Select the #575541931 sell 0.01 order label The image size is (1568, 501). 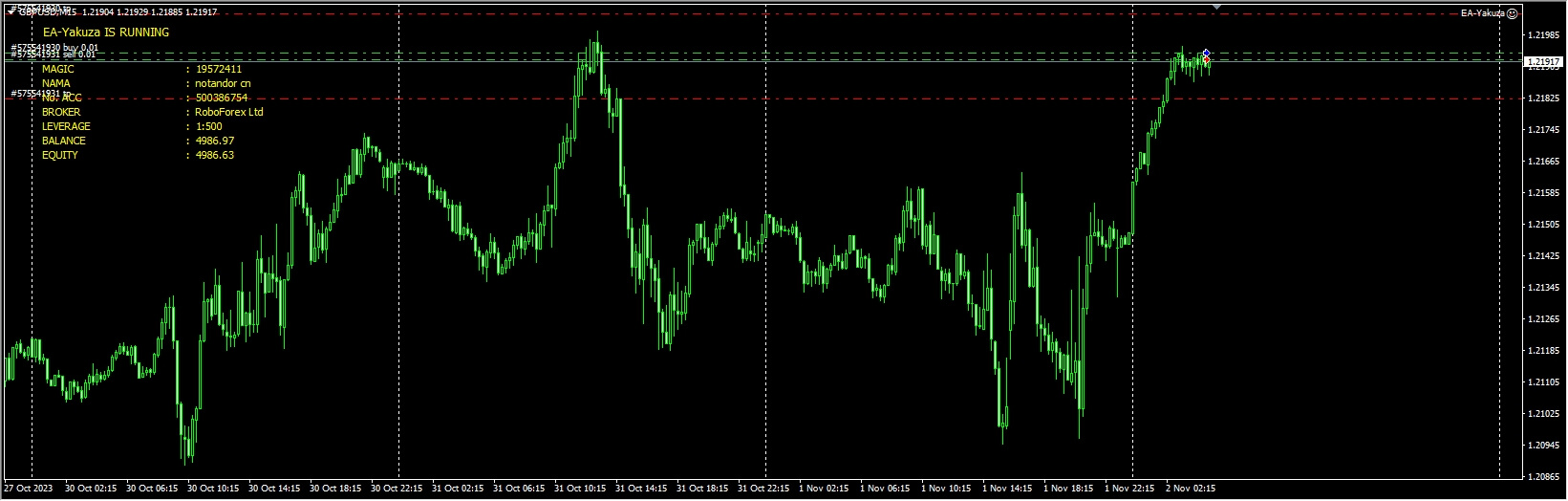coord(53,55)
